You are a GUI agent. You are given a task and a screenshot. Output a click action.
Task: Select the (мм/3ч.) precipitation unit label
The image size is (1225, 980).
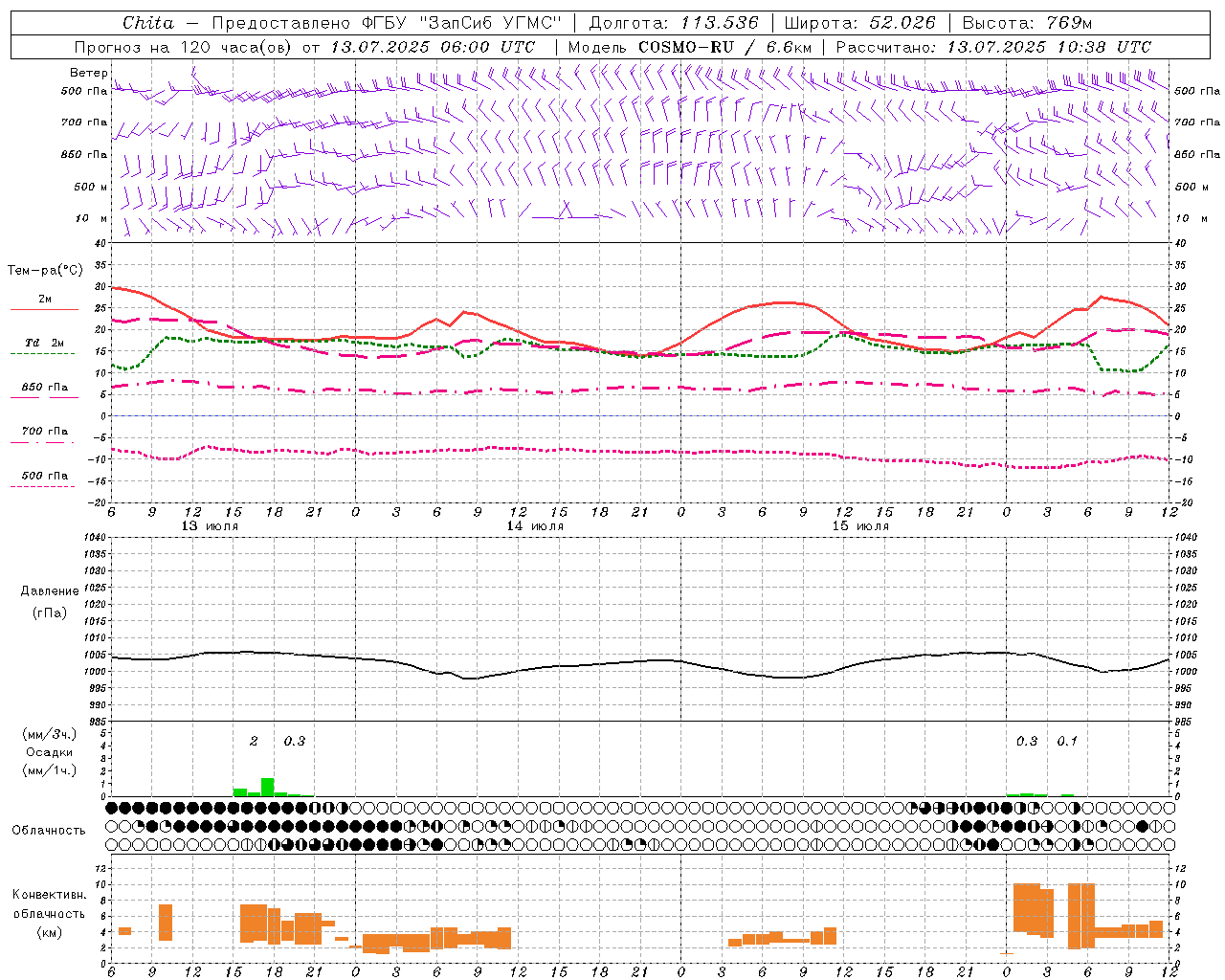pos(49,734)
